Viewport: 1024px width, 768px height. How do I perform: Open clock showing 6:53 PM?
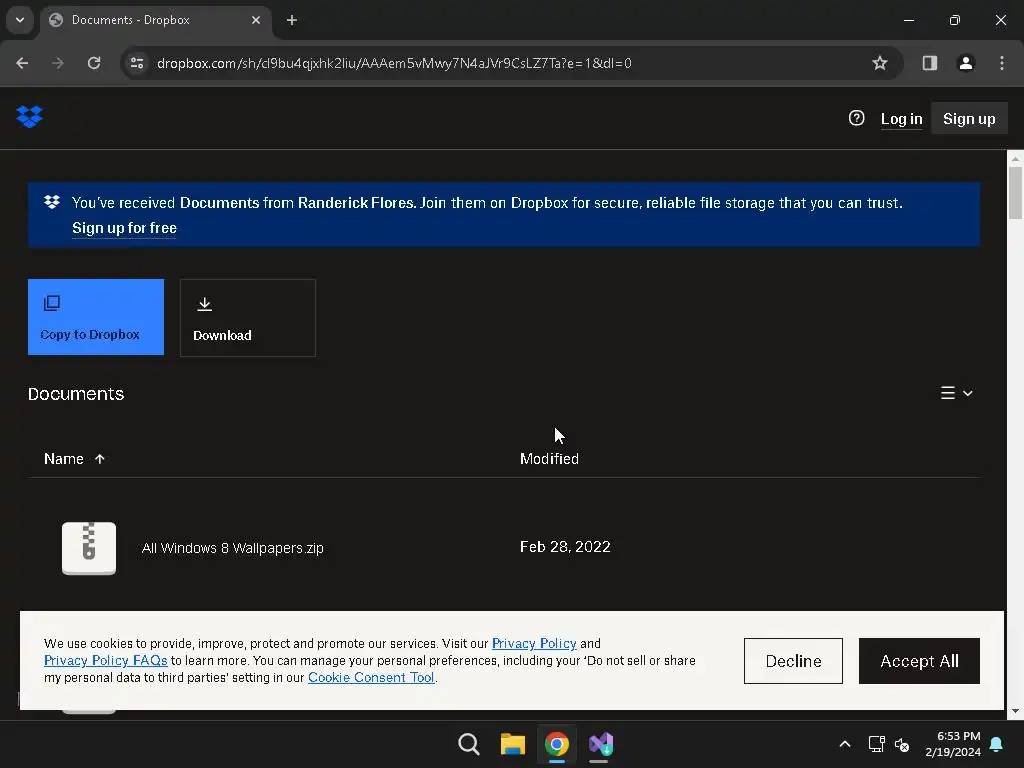pos(953,744)
